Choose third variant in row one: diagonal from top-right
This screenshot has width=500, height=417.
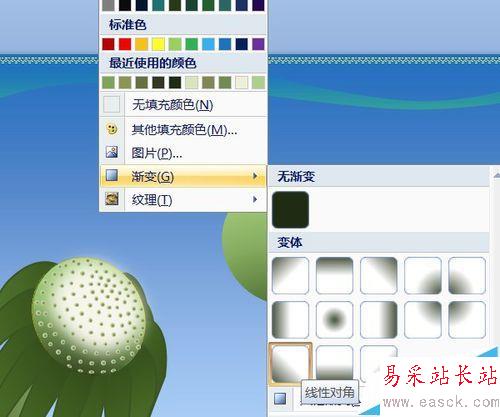[x=379, y=276]
